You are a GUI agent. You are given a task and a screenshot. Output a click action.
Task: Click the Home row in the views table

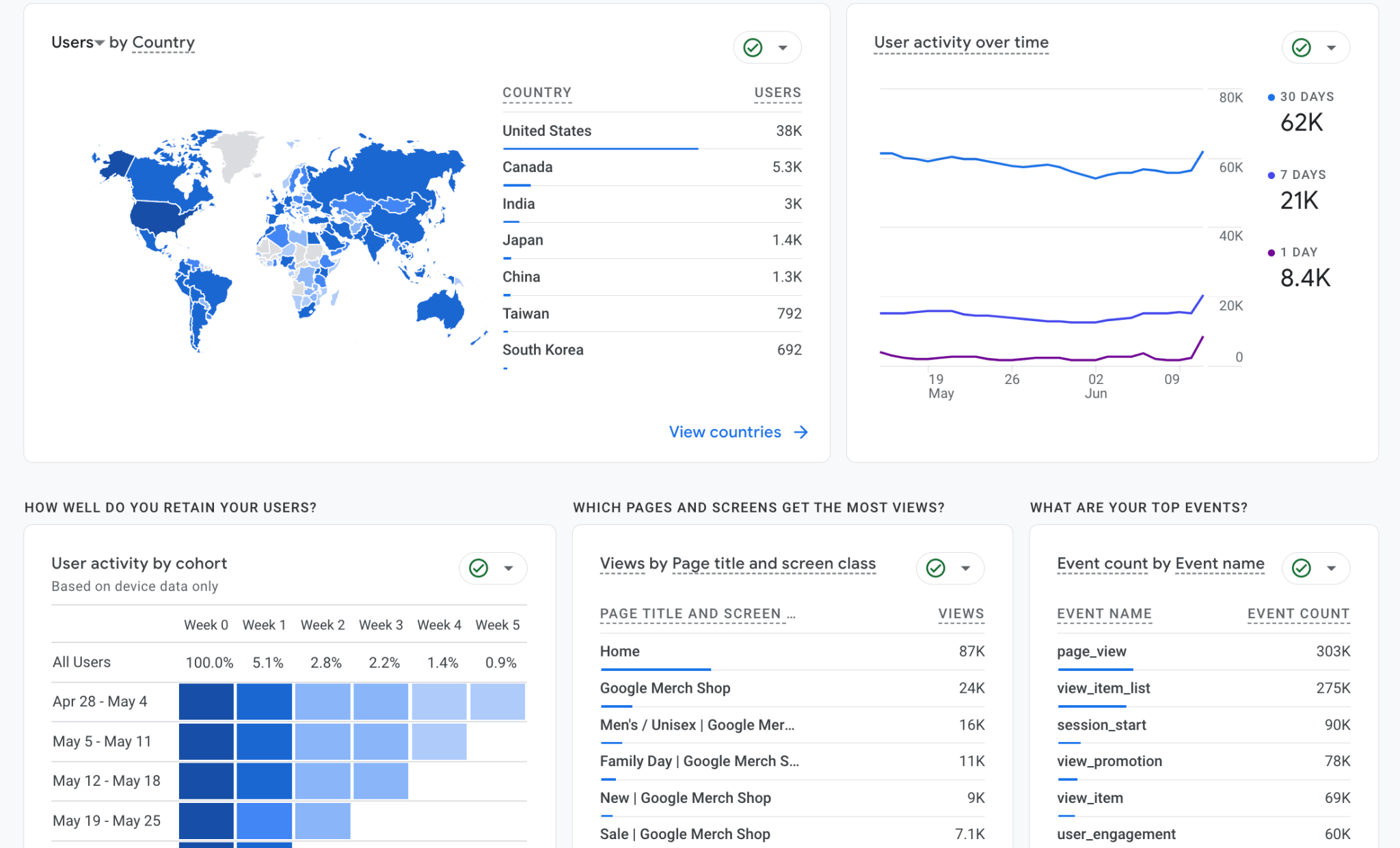[x=619, y=651]
